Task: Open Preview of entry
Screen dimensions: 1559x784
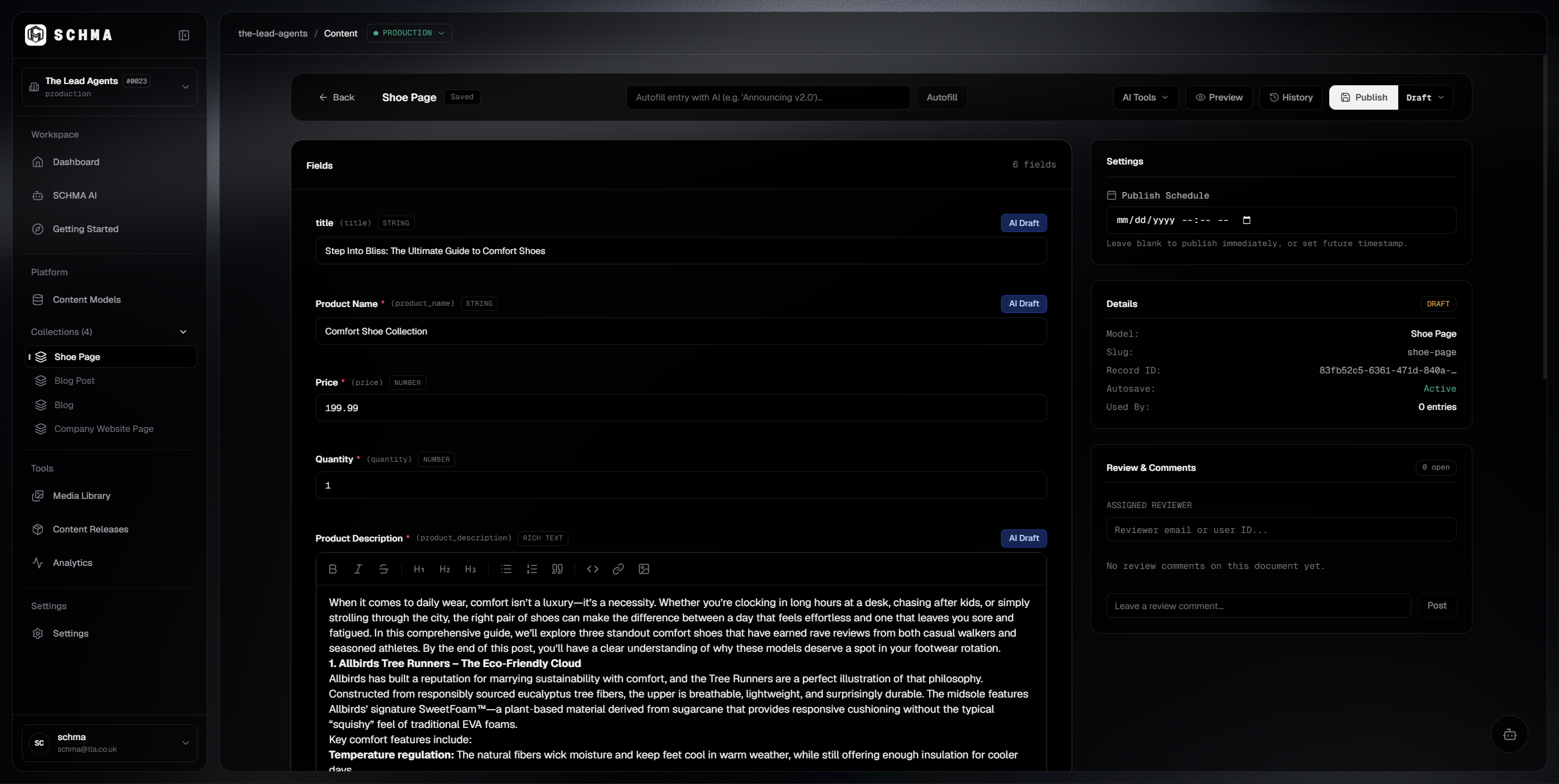Action: point(1219,97)
